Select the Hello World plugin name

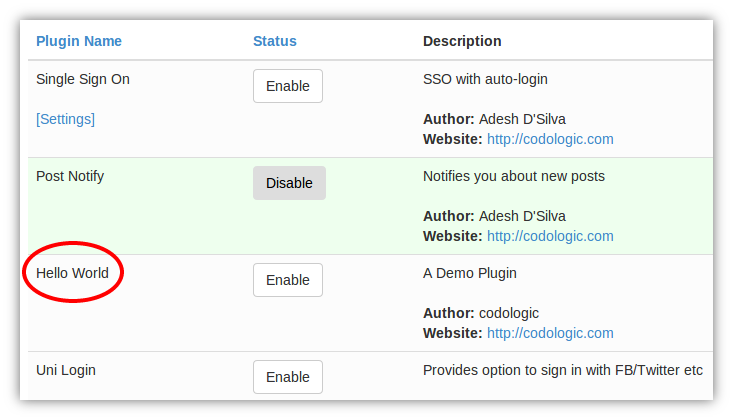coord(72,273)
